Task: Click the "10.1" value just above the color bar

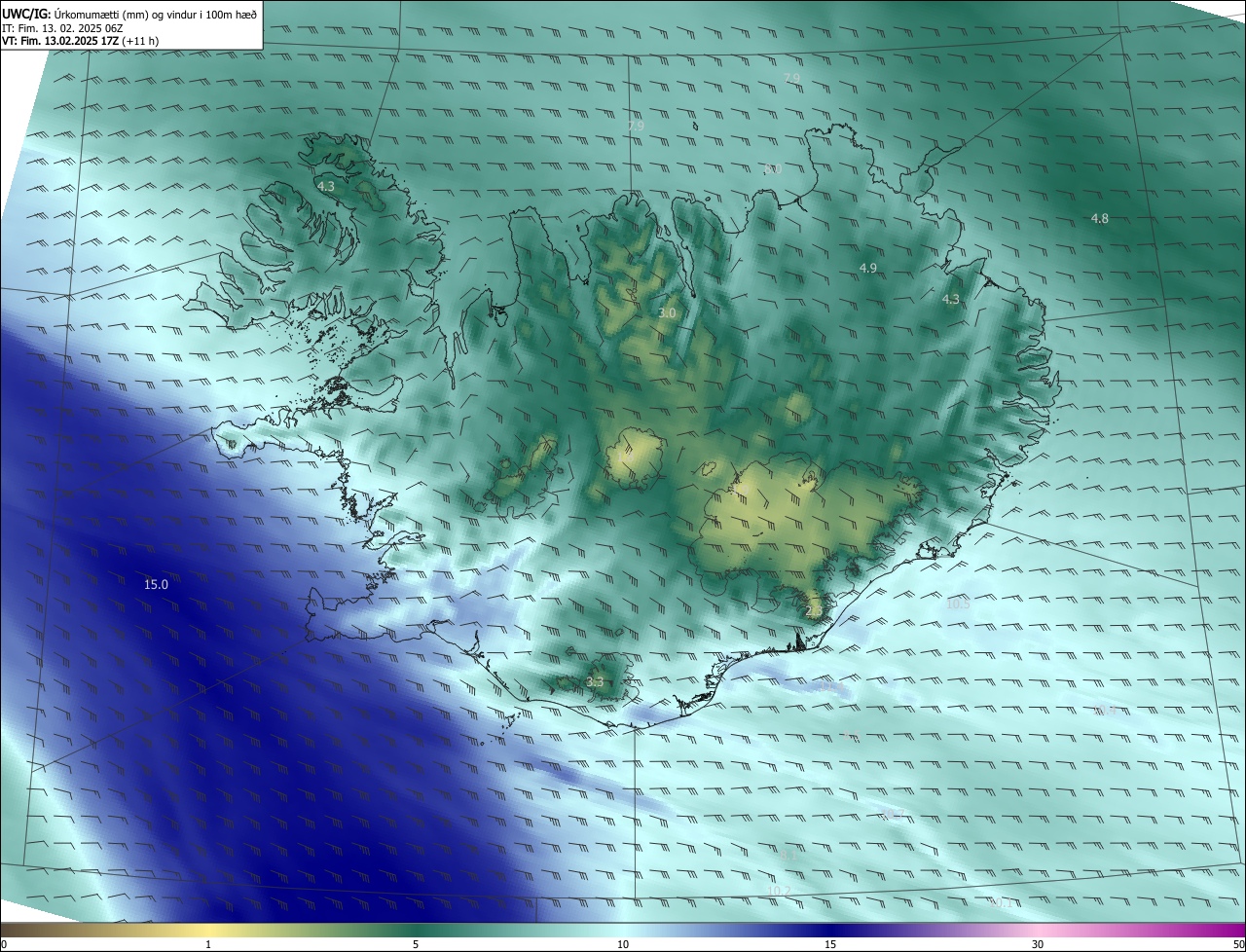Action: (1000, 903)
